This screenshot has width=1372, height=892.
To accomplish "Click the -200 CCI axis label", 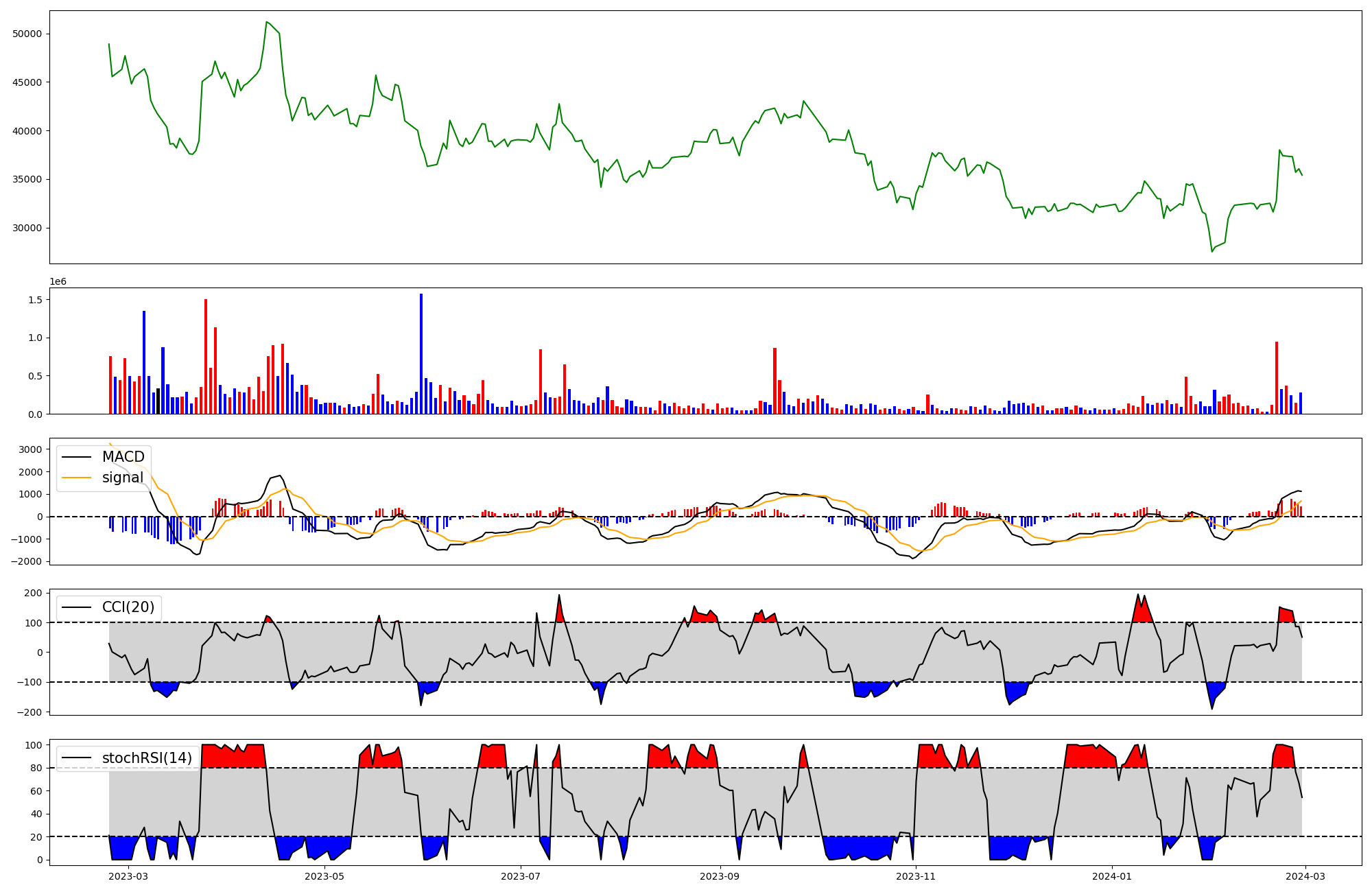I will (31, 712).
